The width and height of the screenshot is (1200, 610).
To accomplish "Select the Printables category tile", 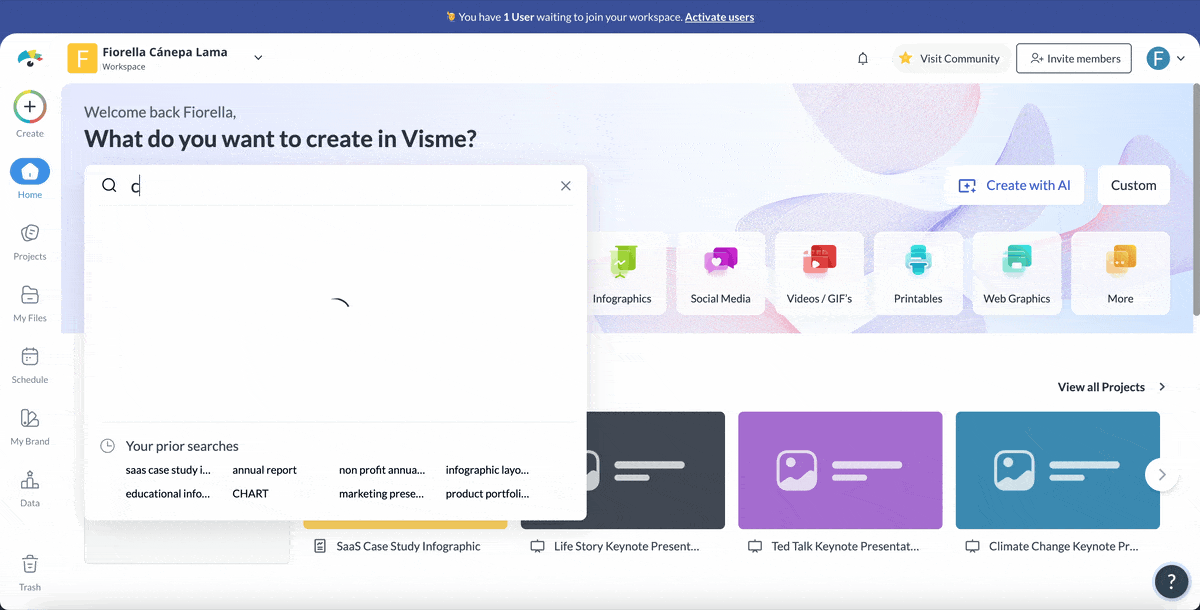I will point(918,272).
